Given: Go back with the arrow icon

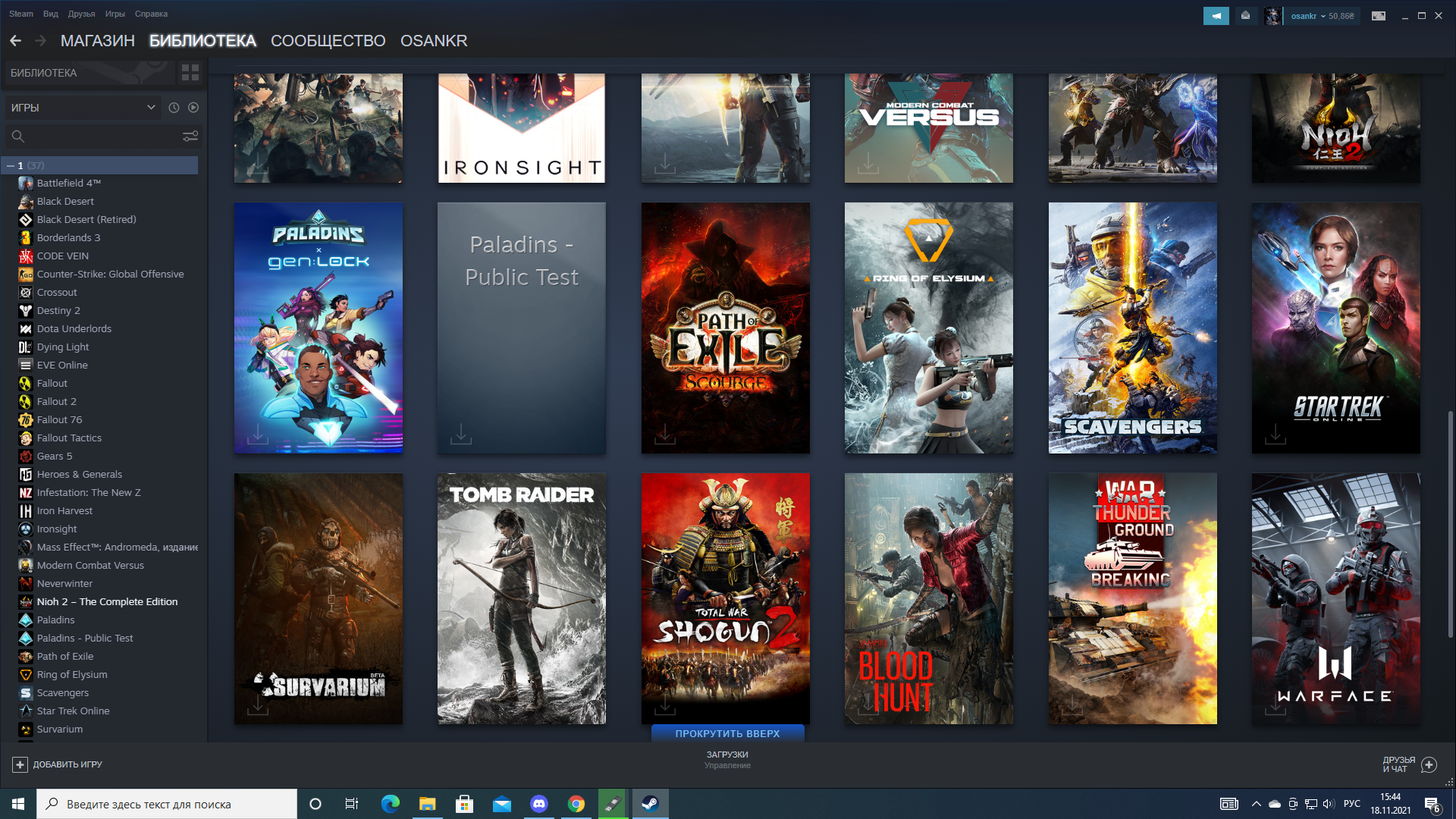Looking at the screenshot, I should (16, 41).
